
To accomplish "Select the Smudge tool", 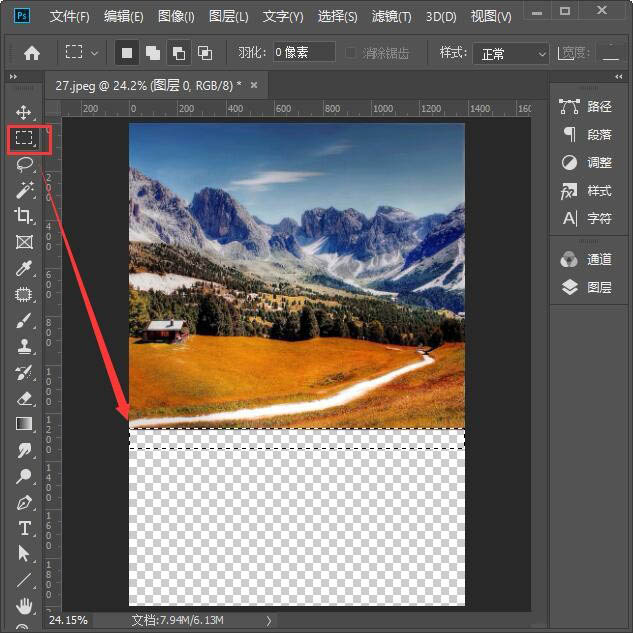I will point(24,450).
